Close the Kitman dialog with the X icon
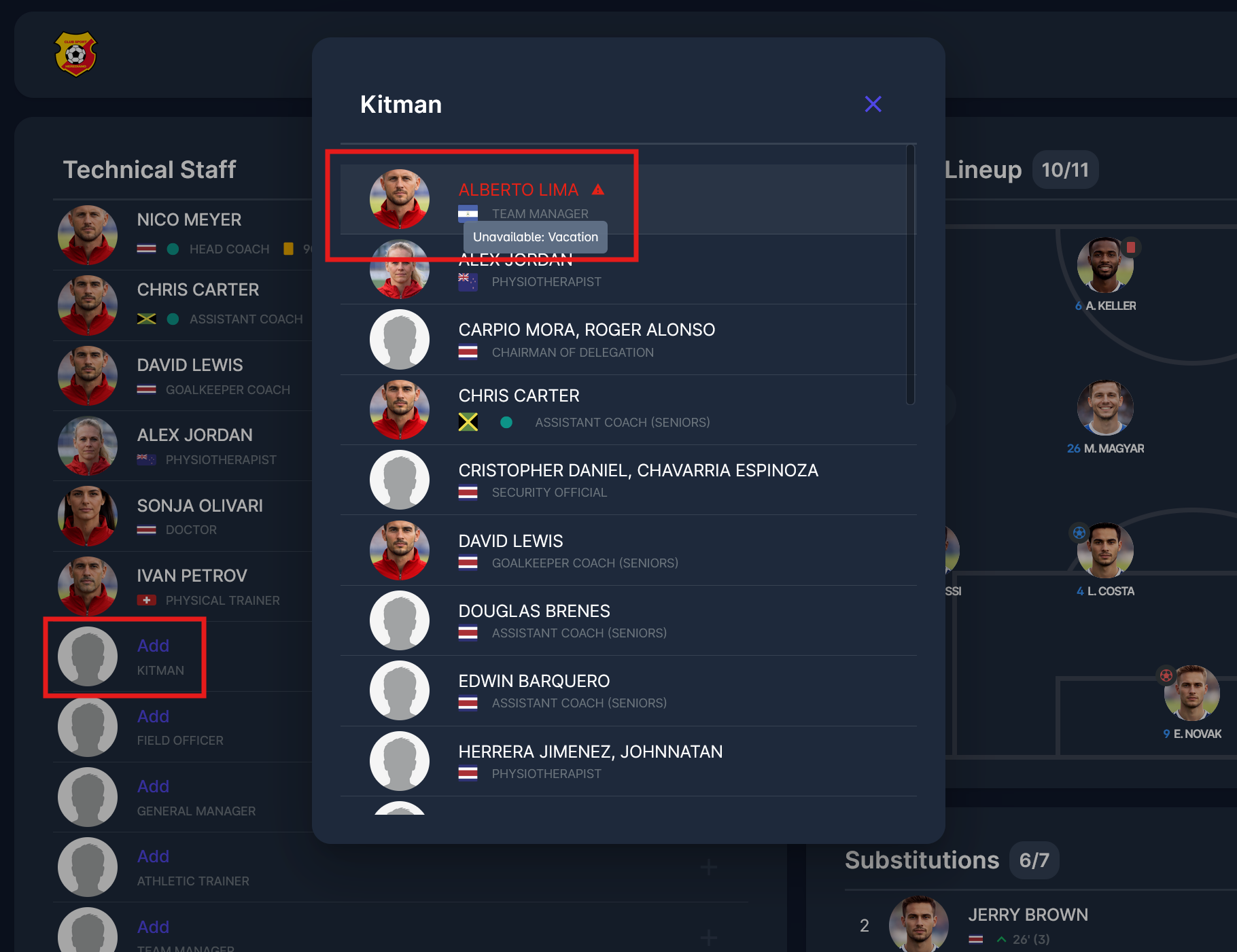The width and height of the screenshot is (1237, 952). point(873,104)
